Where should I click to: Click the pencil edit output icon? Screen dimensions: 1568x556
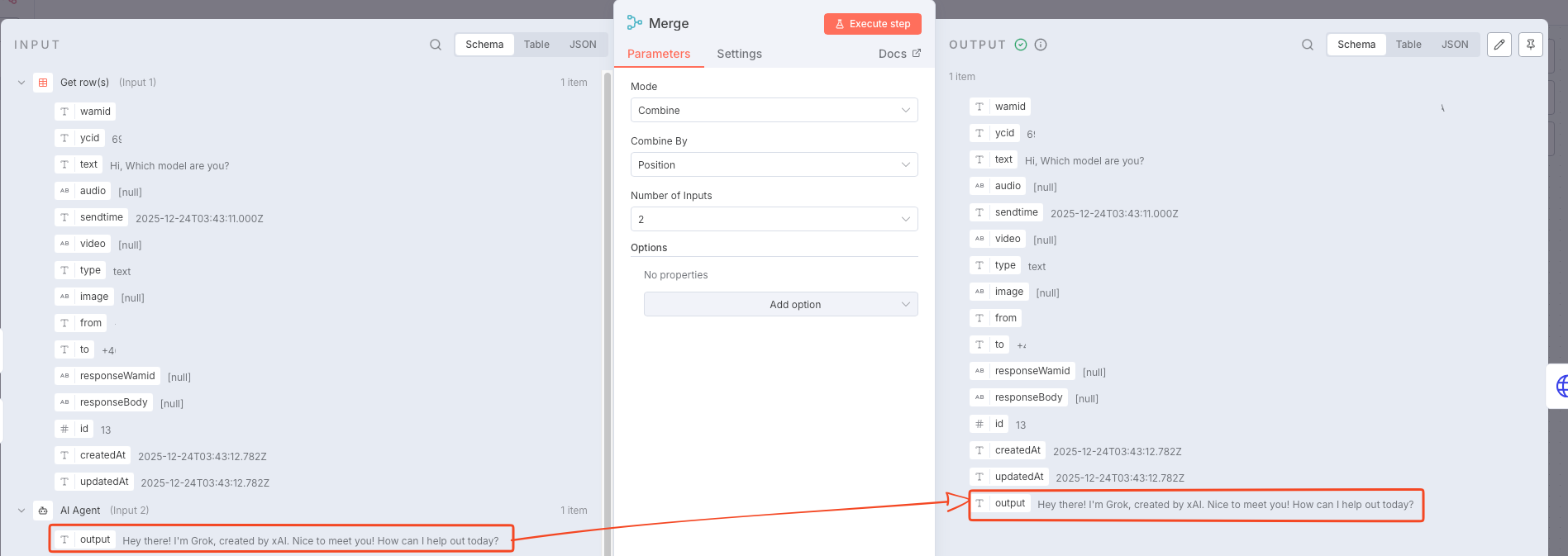pos(1499,45)
